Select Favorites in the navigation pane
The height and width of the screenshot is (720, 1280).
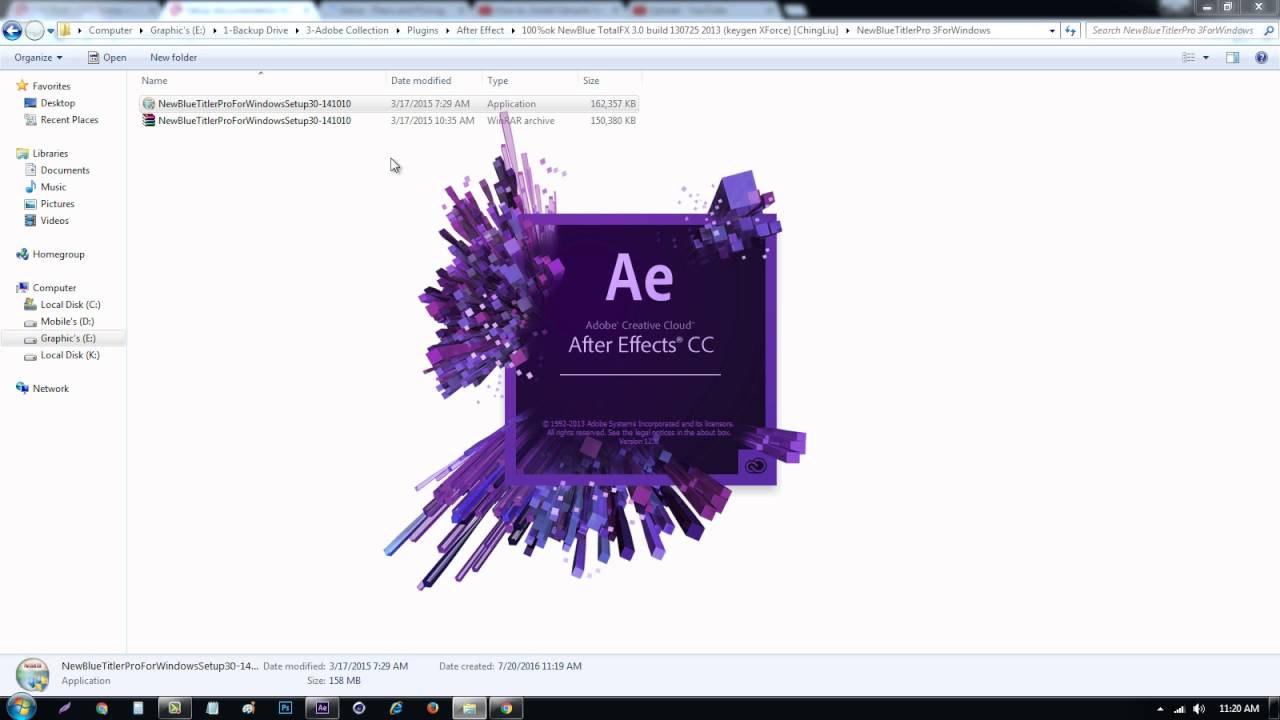[51, 86]
